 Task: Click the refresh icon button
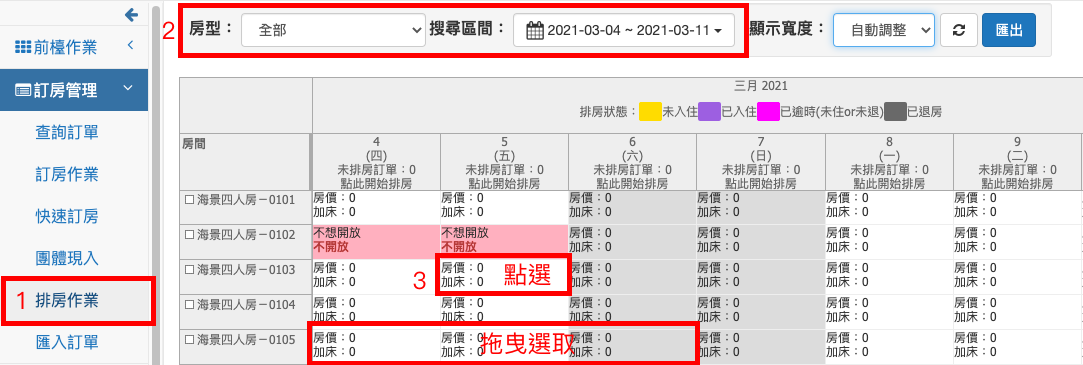[x=958, y=30]
